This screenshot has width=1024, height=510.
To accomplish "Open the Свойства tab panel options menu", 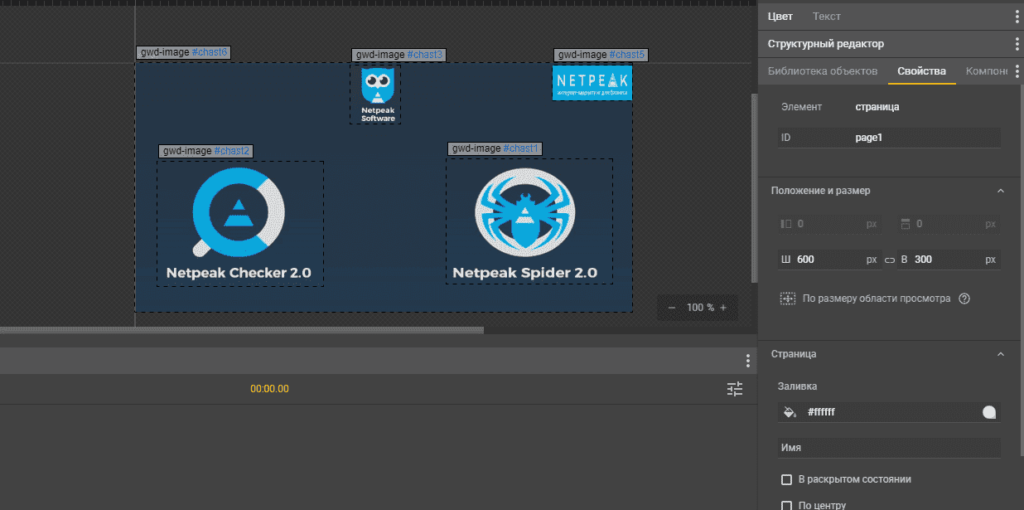I will tap(1016, 71).
